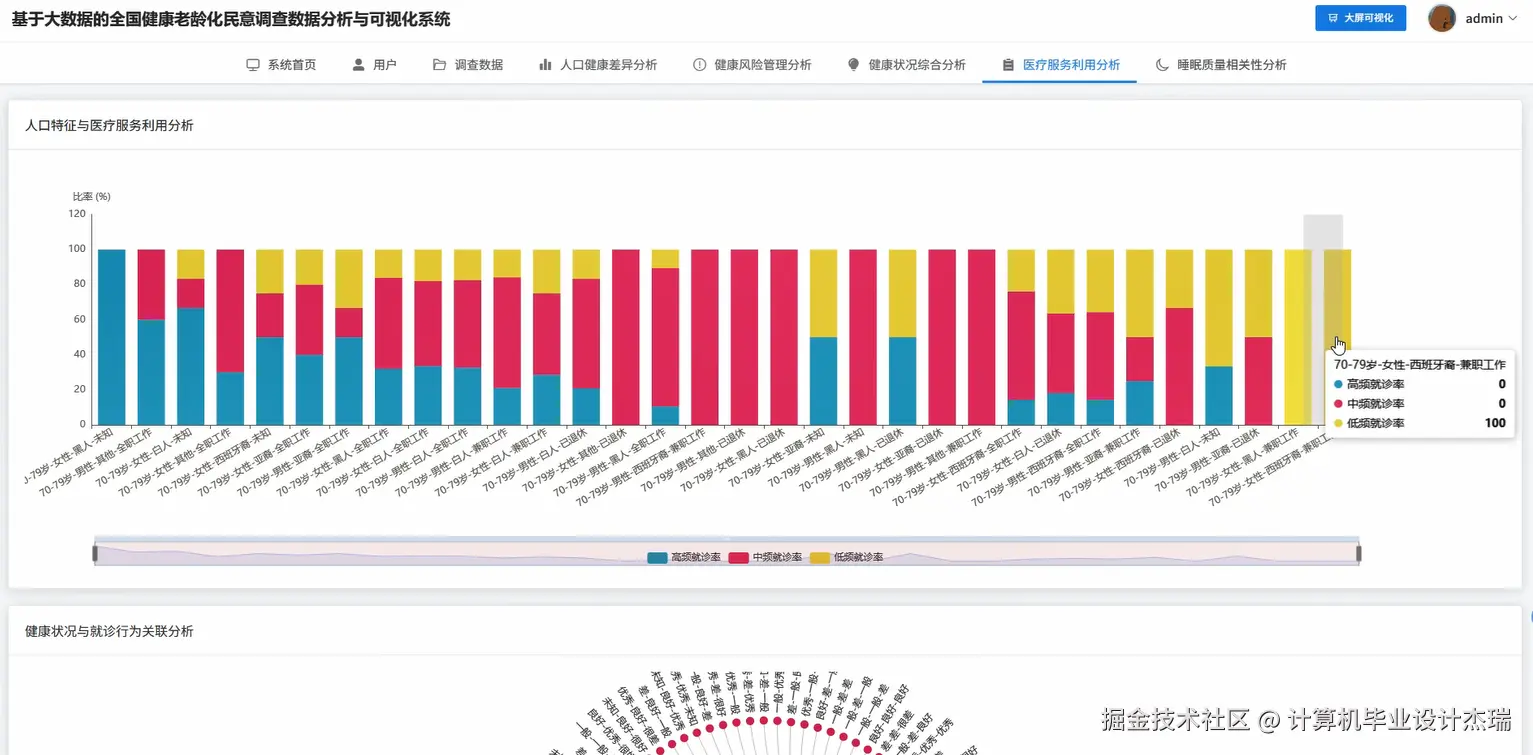Click left handle of chart zoom slider

pos(95,554)
